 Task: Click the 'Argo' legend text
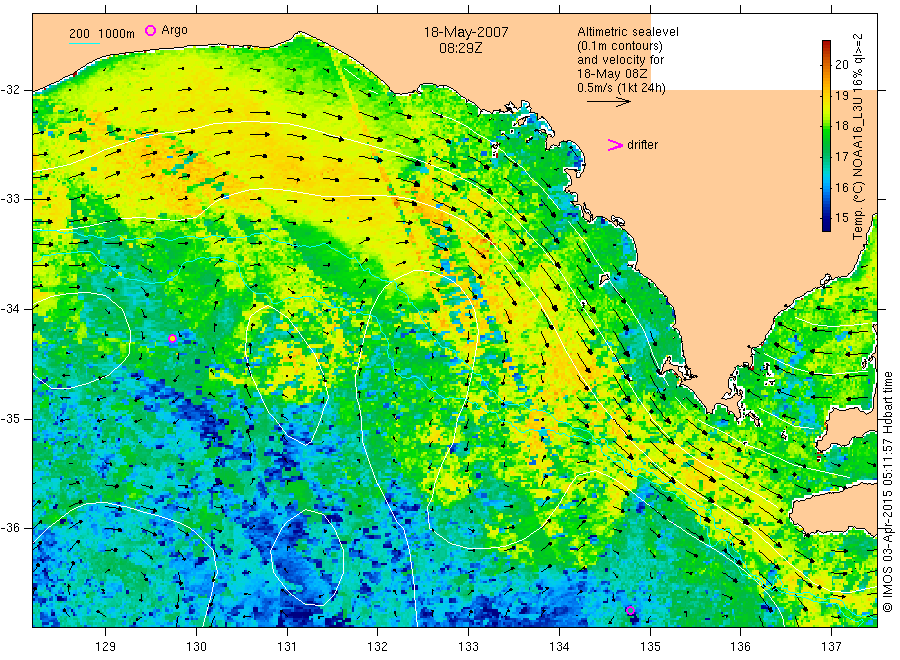[x=174, y=30]
